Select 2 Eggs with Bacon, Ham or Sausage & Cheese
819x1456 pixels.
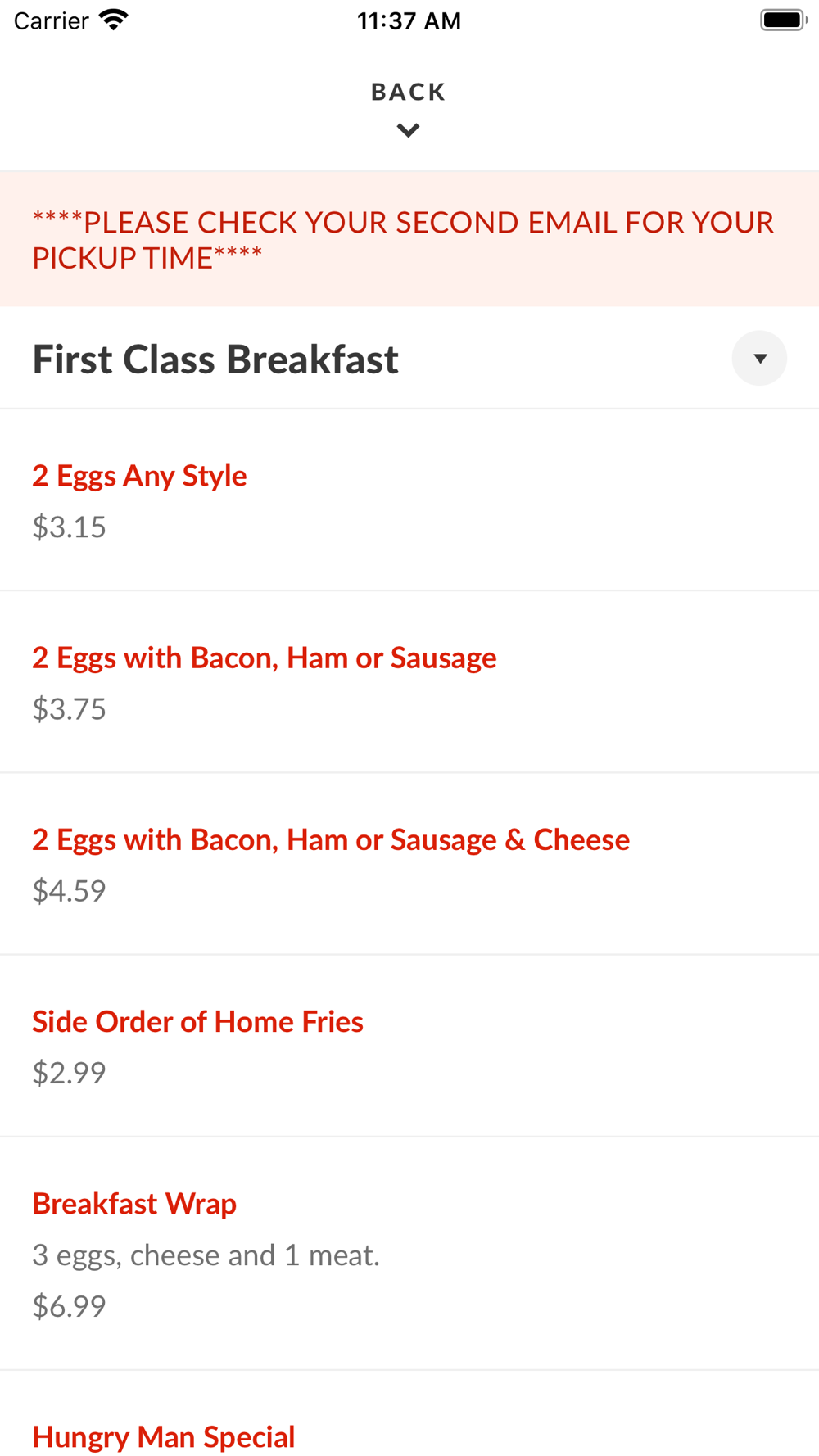coord(331,839)
